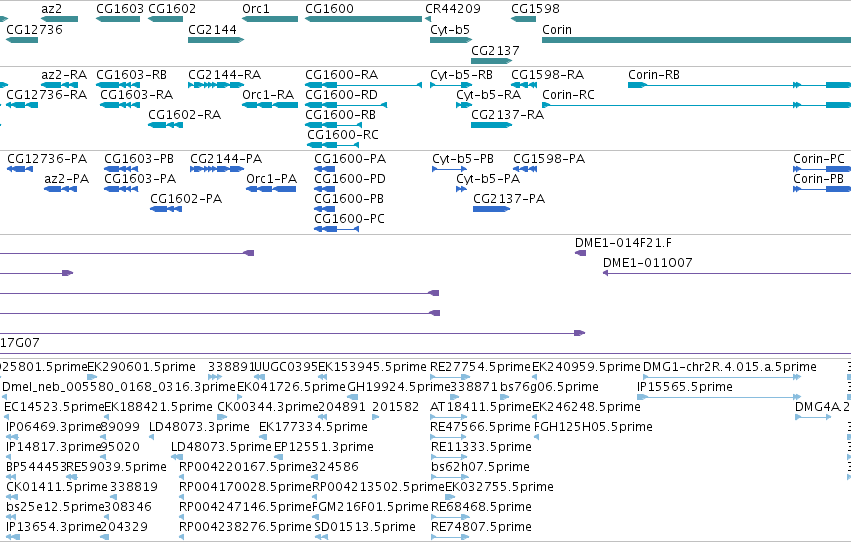
Task: Select EST EK290601.5prime
Action: pyautogui.click(x=92, y=377)
